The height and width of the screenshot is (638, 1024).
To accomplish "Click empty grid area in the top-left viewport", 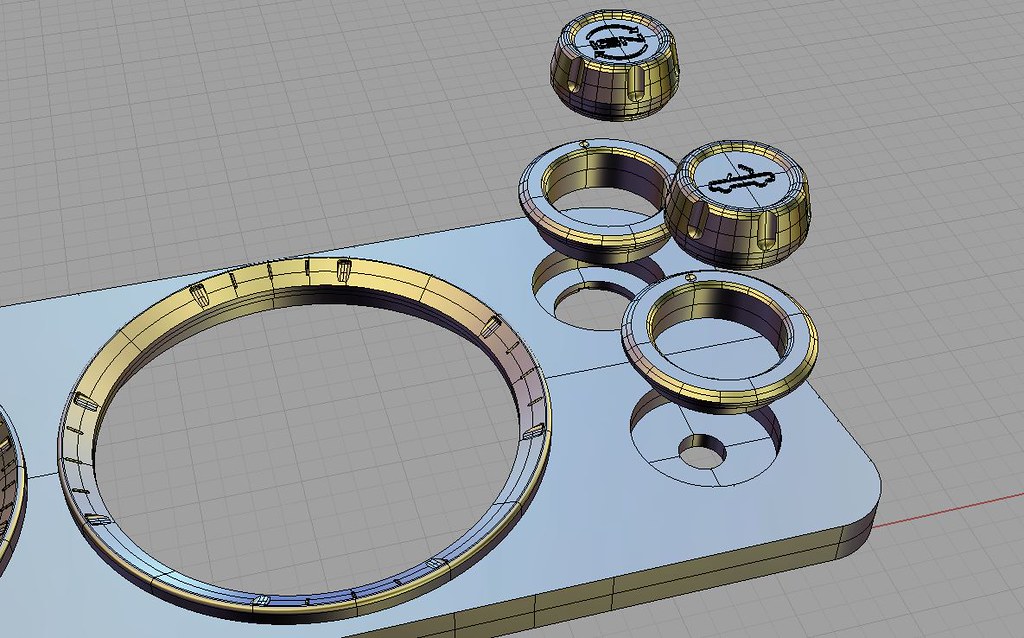I will [150, 100].
